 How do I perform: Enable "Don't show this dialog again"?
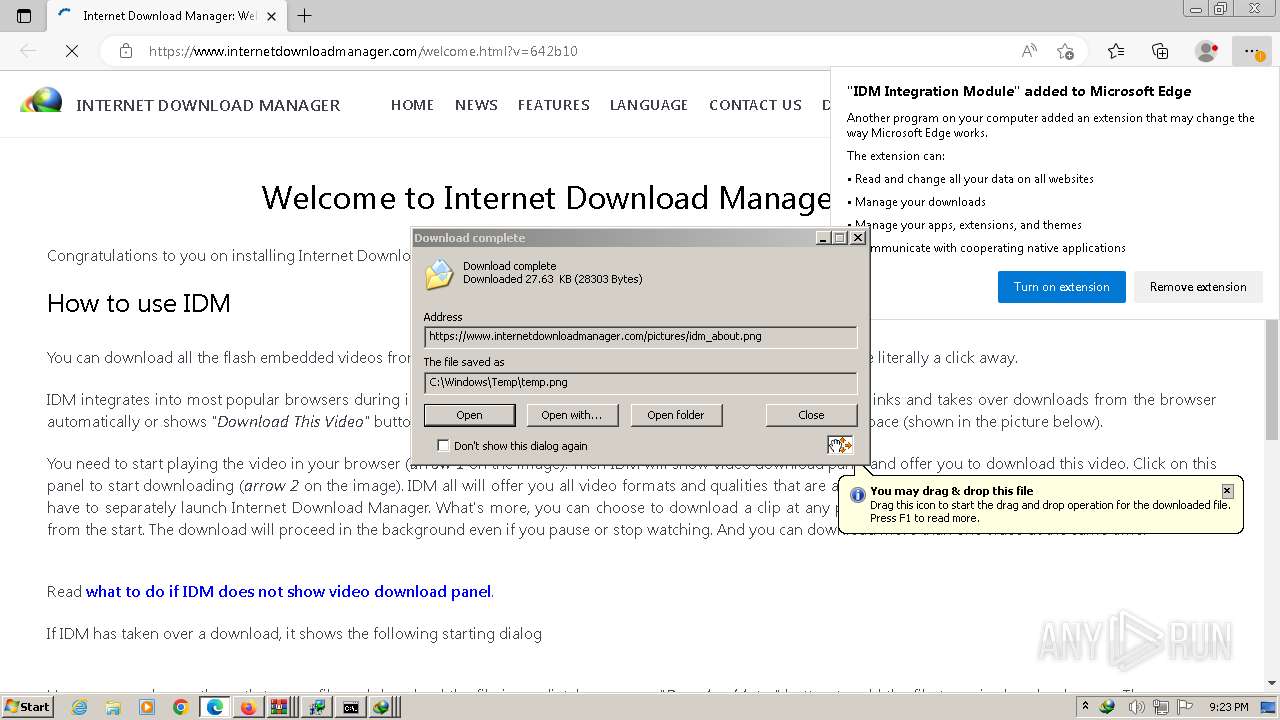pyautogui.click(x=444, y=446)
